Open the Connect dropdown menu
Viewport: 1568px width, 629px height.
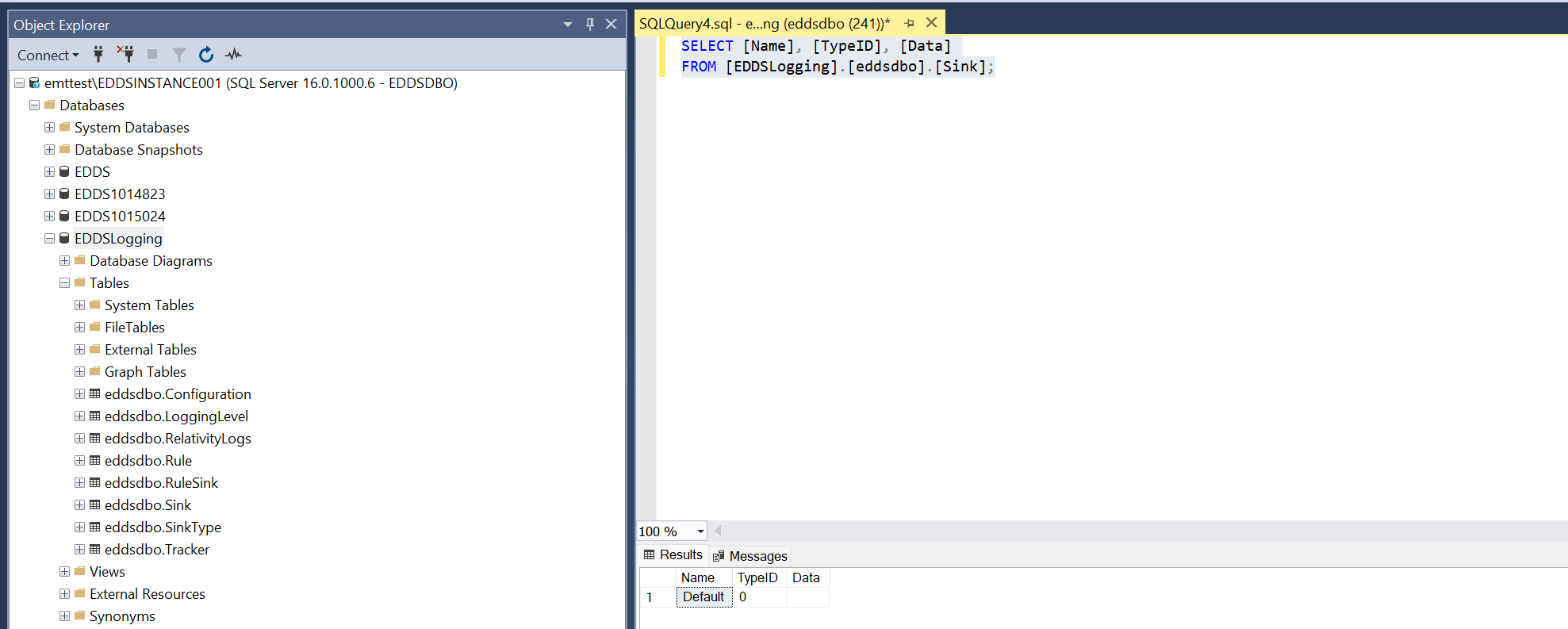(48, 55)
